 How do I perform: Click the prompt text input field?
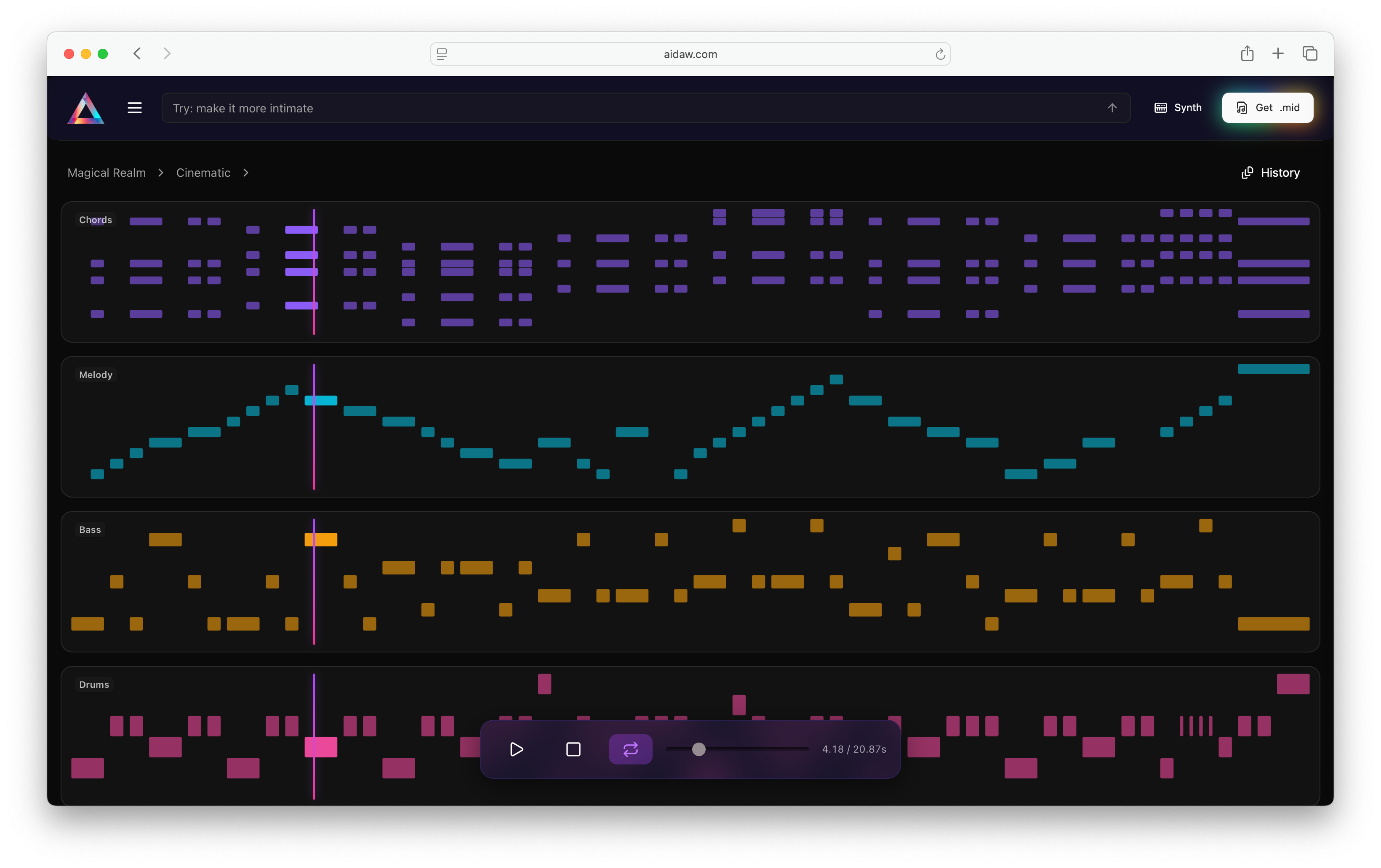631,108
